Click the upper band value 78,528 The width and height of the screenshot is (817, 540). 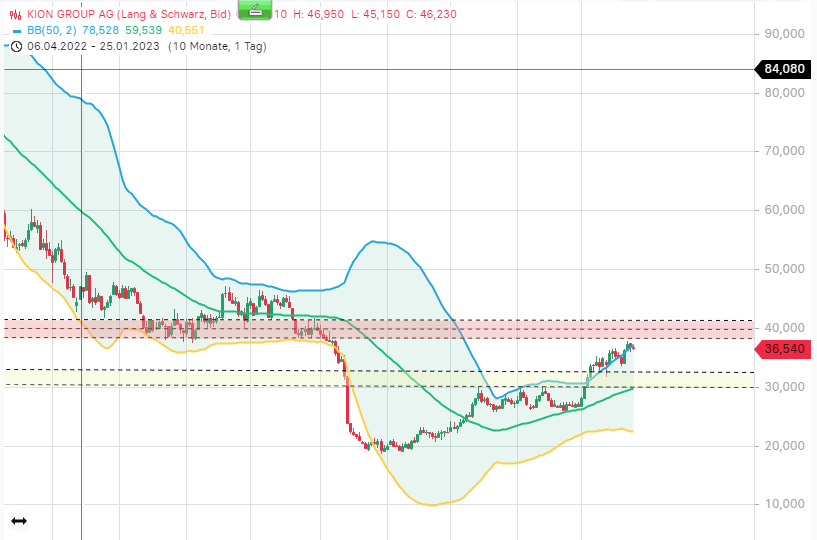101,30
